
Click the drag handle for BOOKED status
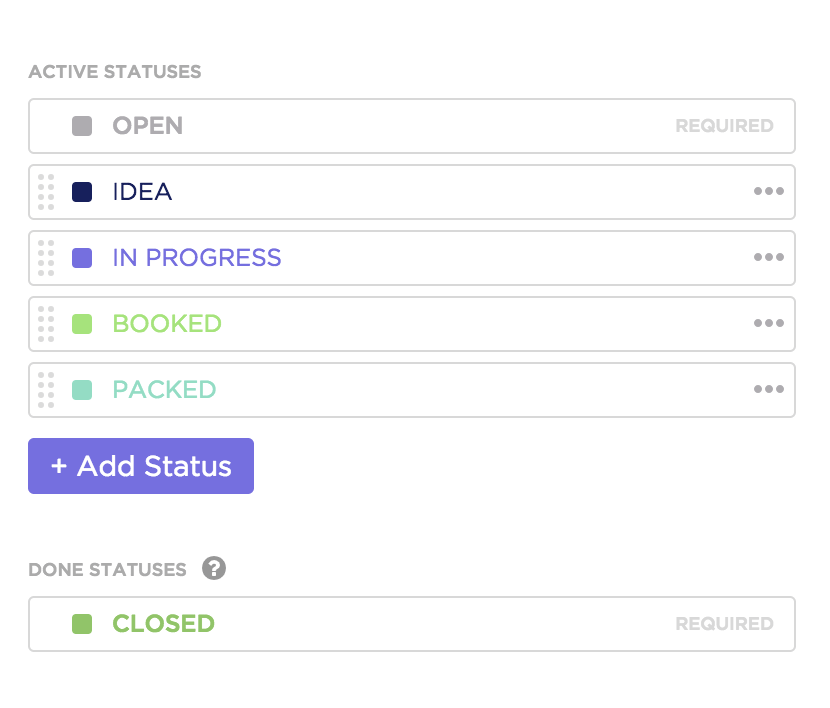[x=46, y=324]
